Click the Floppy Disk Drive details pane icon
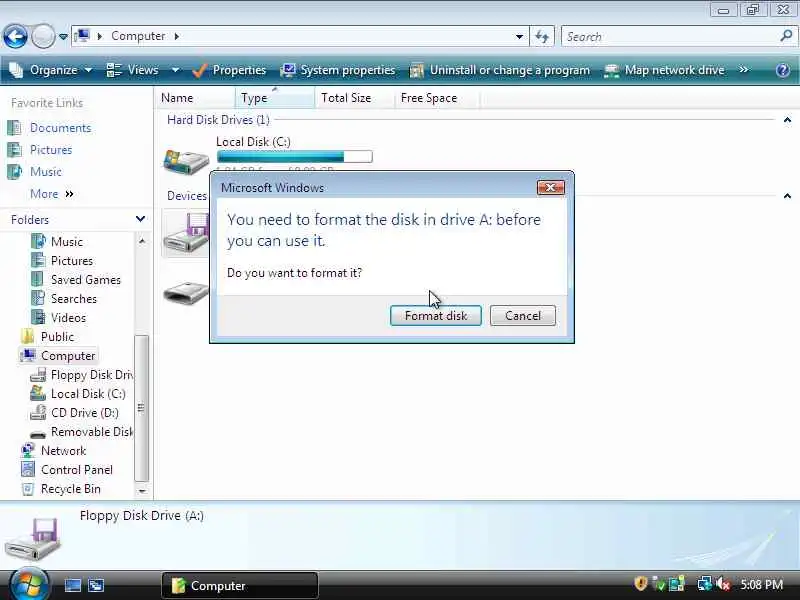Viewport: 800px width, 600px height. [33, 539]
